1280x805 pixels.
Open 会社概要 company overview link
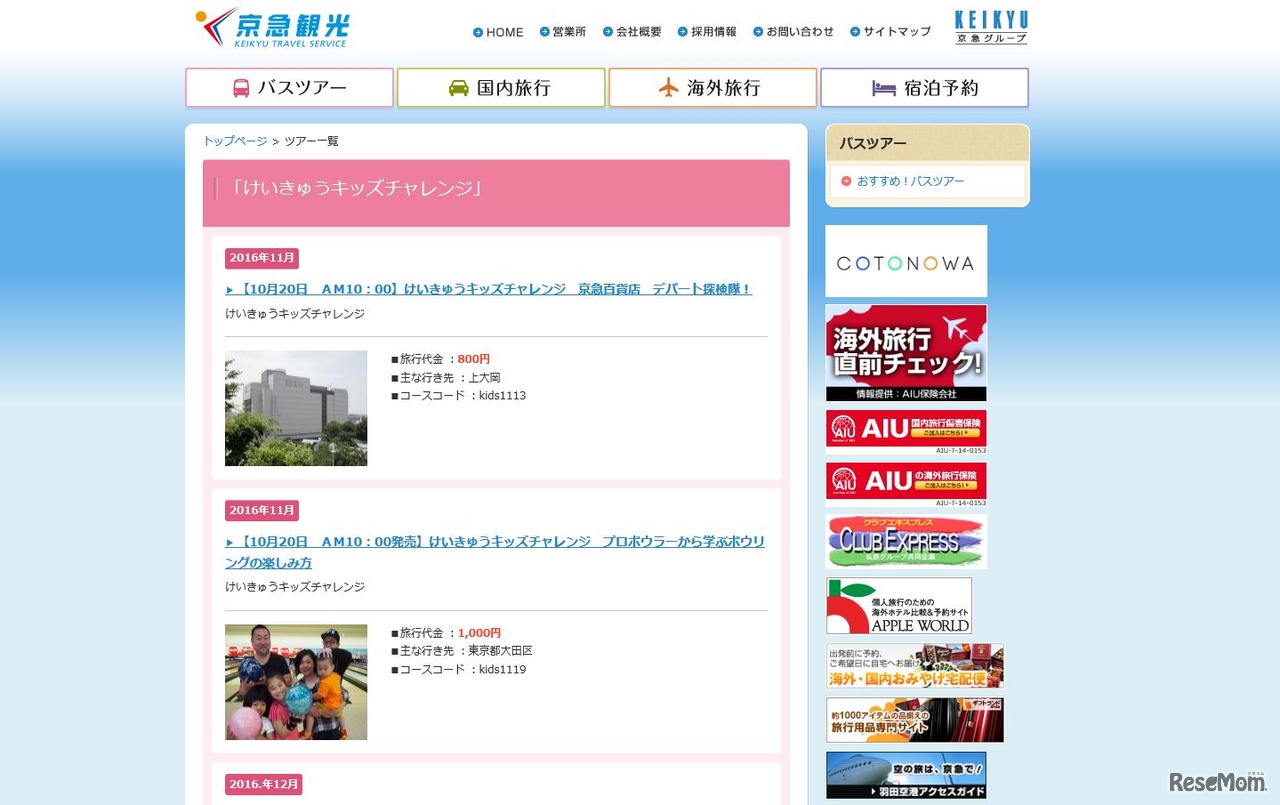coord(632,32)
